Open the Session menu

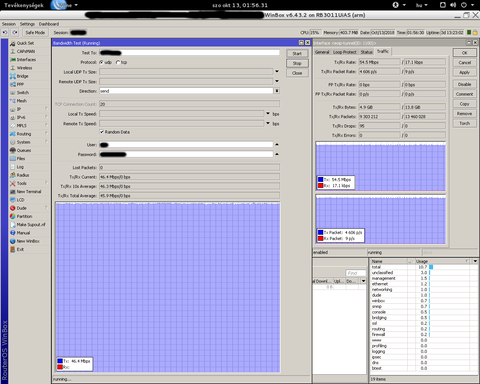tap(9, 24)
